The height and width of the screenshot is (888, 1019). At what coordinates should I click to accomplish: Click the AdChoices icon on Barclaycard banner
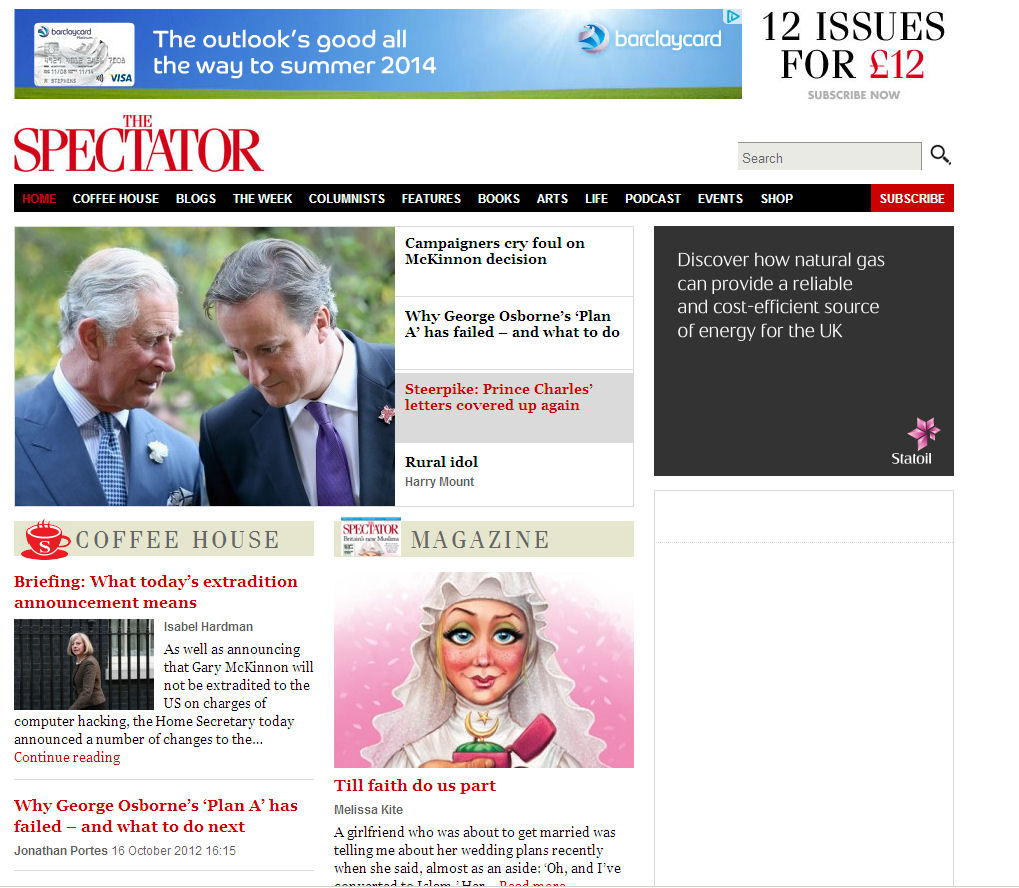pyautogui.click(x=733, y=16)
